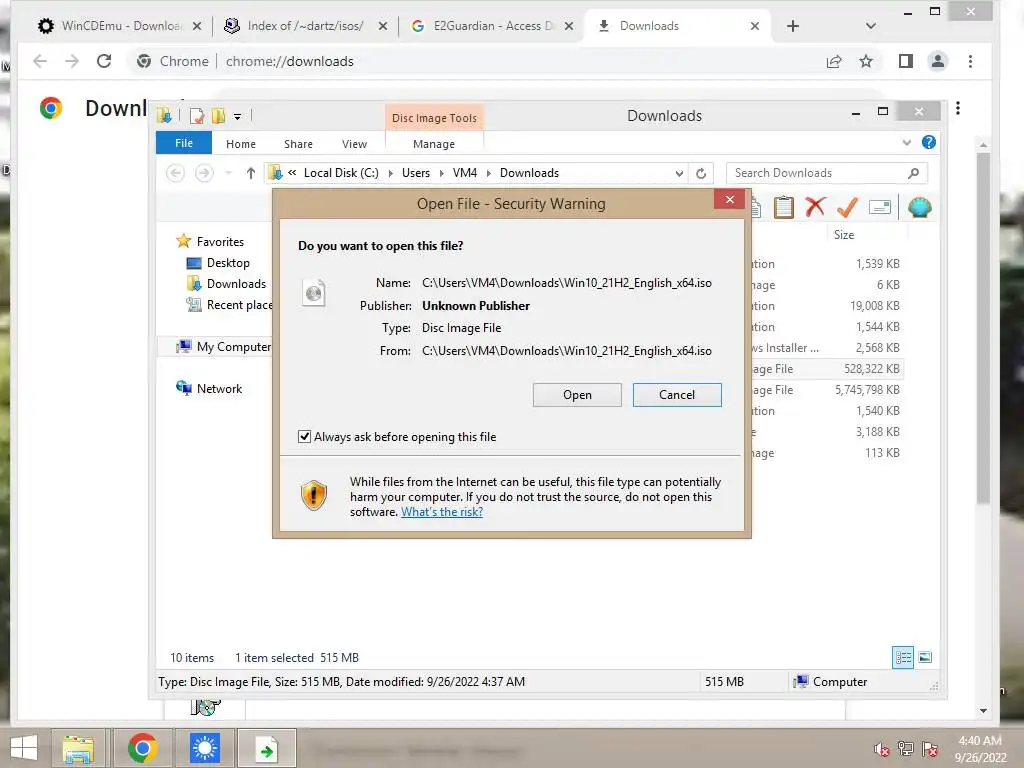Switch to WinCDEmu Chrome tab
The width and height of the screenshot is (1024, 768).
click(x=119, y=26)
